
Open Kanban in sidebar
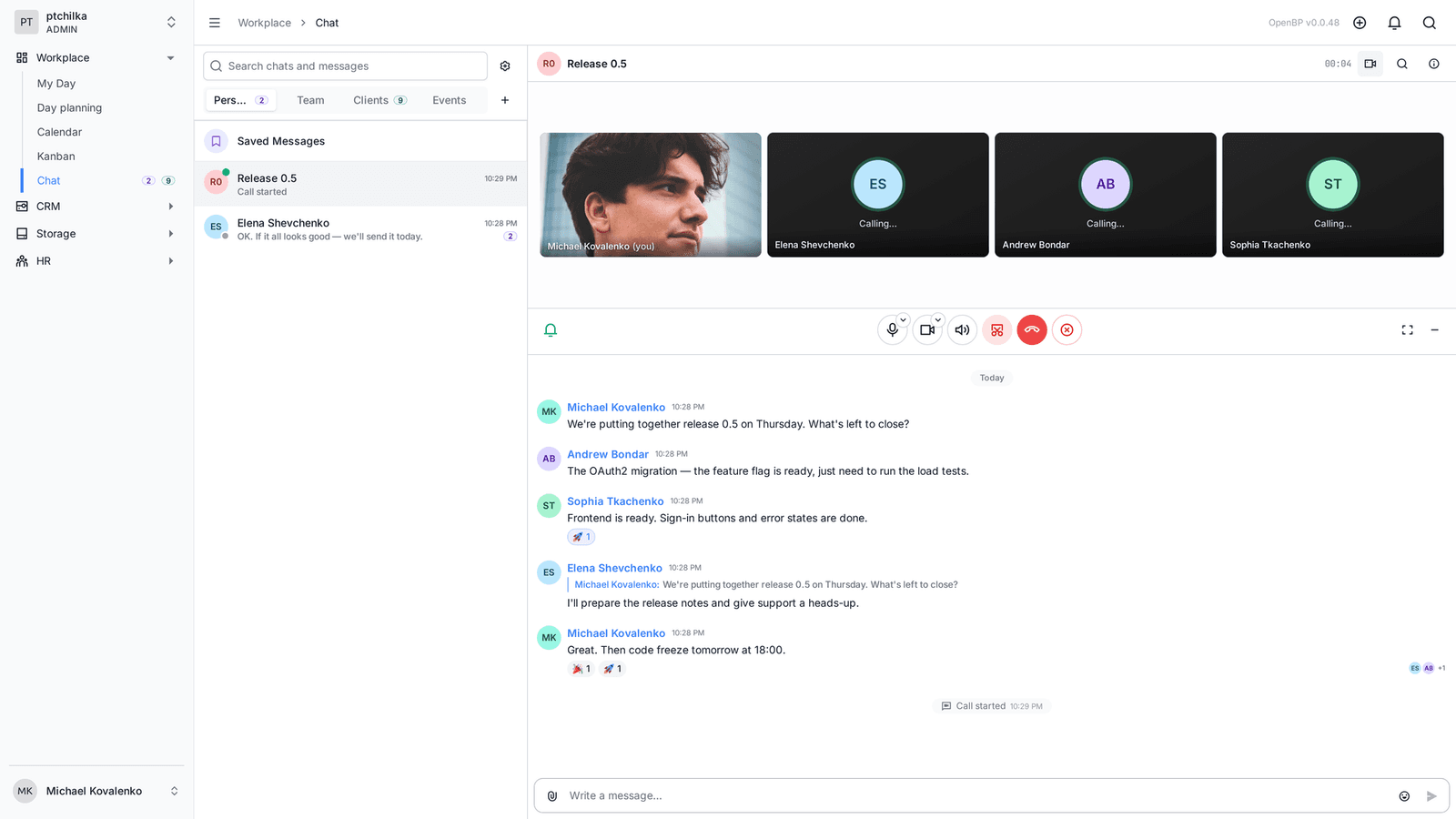point(56,157)
